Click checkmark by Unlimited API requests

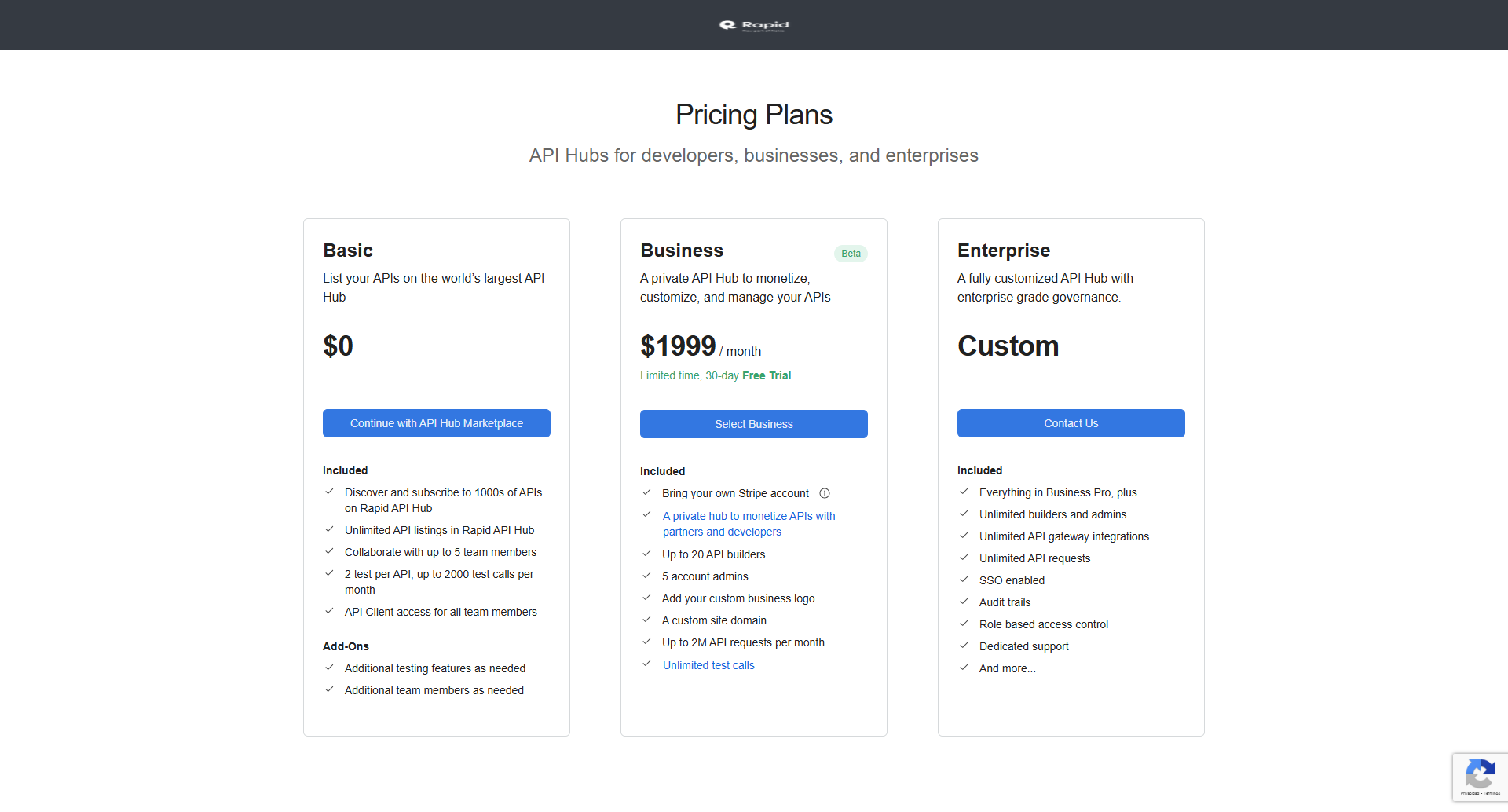point(964,558)
